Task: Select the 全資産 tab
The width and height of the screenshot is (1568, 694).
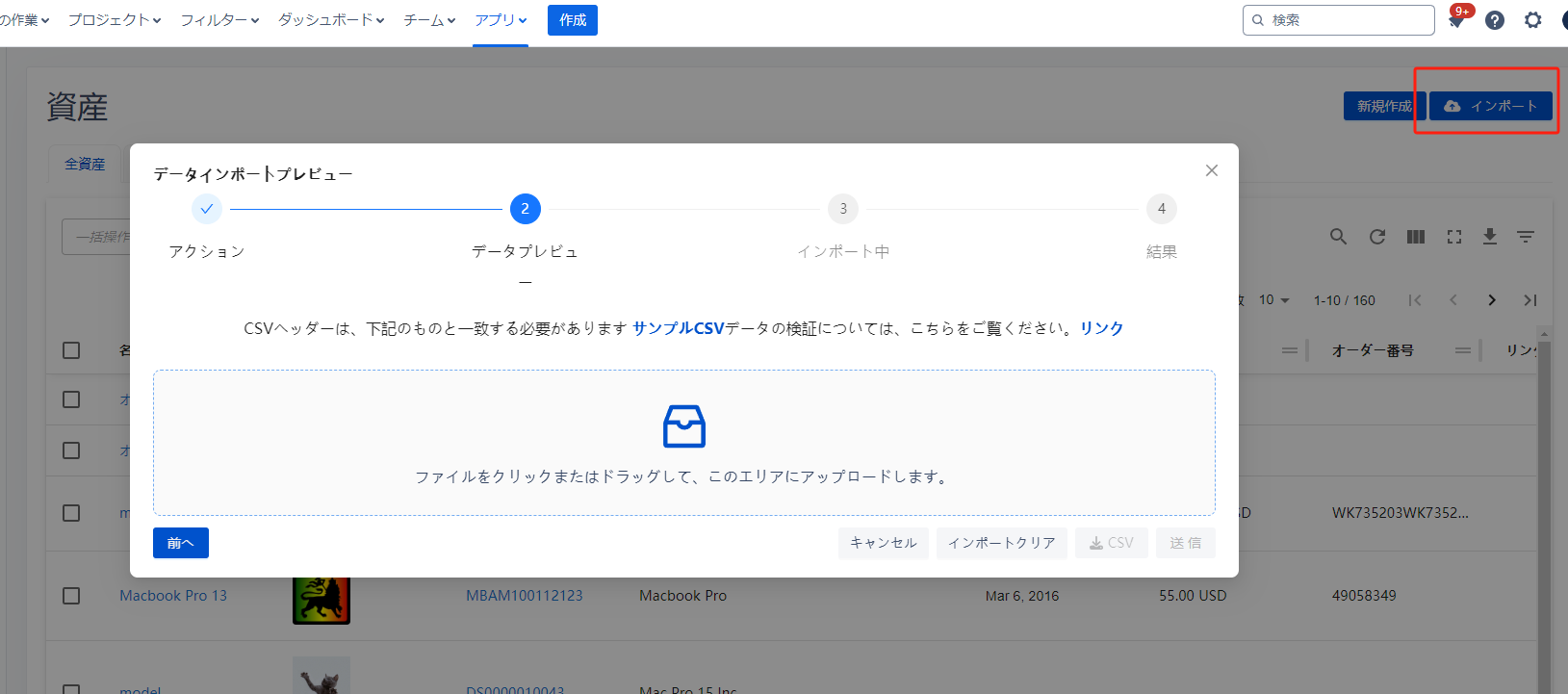Action: click(85, 165)
